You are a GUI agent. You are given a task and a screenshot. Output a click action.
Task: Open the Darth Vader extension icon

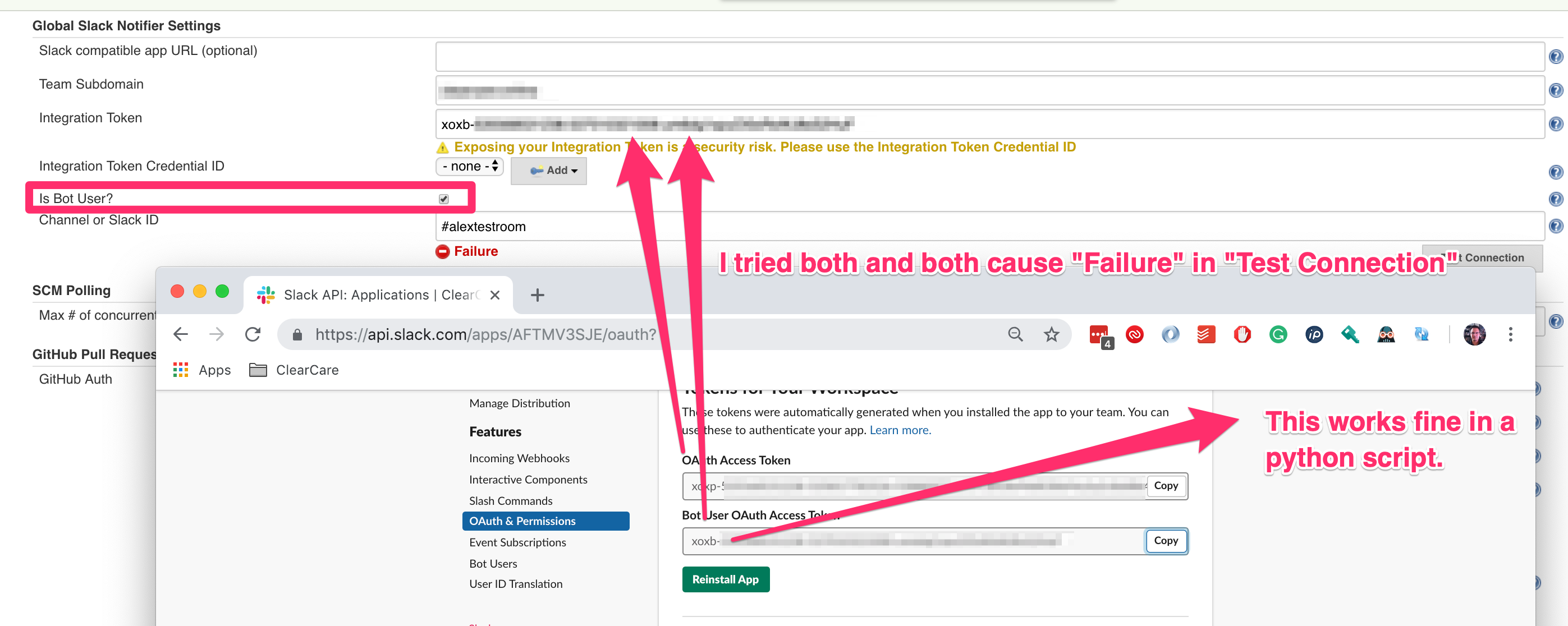click(1386, 335)
